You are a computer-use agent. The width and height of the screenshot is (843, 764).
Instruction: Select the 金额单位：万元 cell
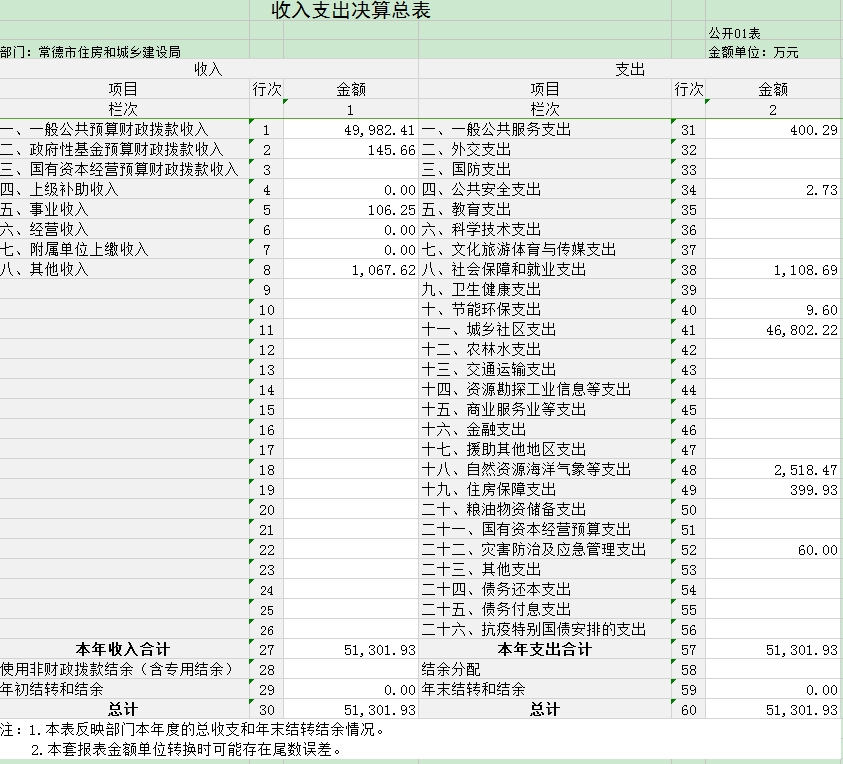(753, 51)
